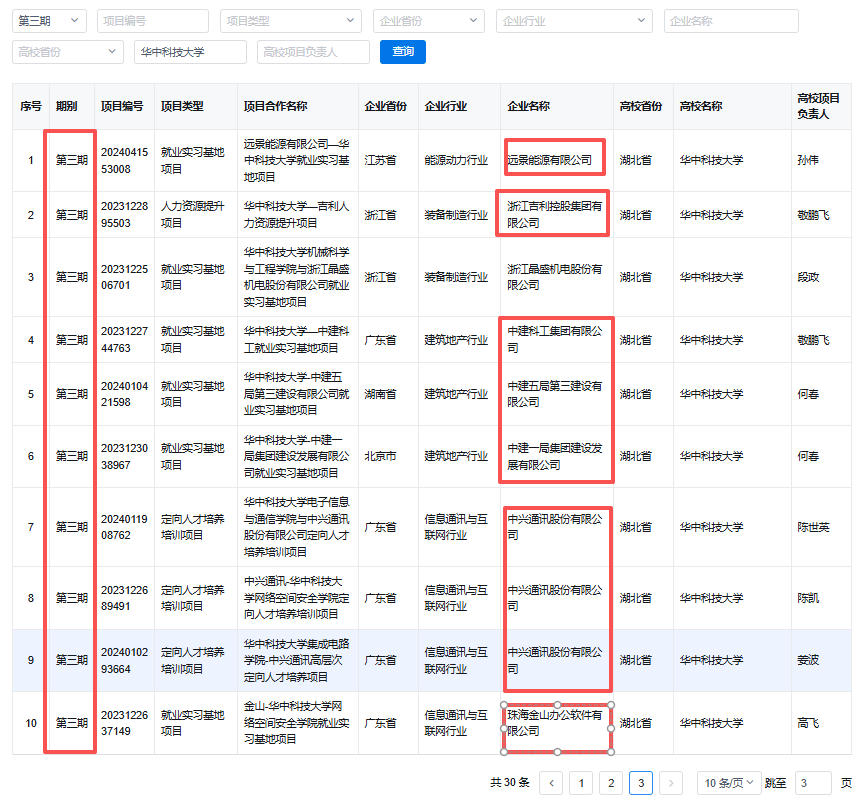Go to page 2
The height and width of the screenshot is (800, 863).
pos(611,783)
